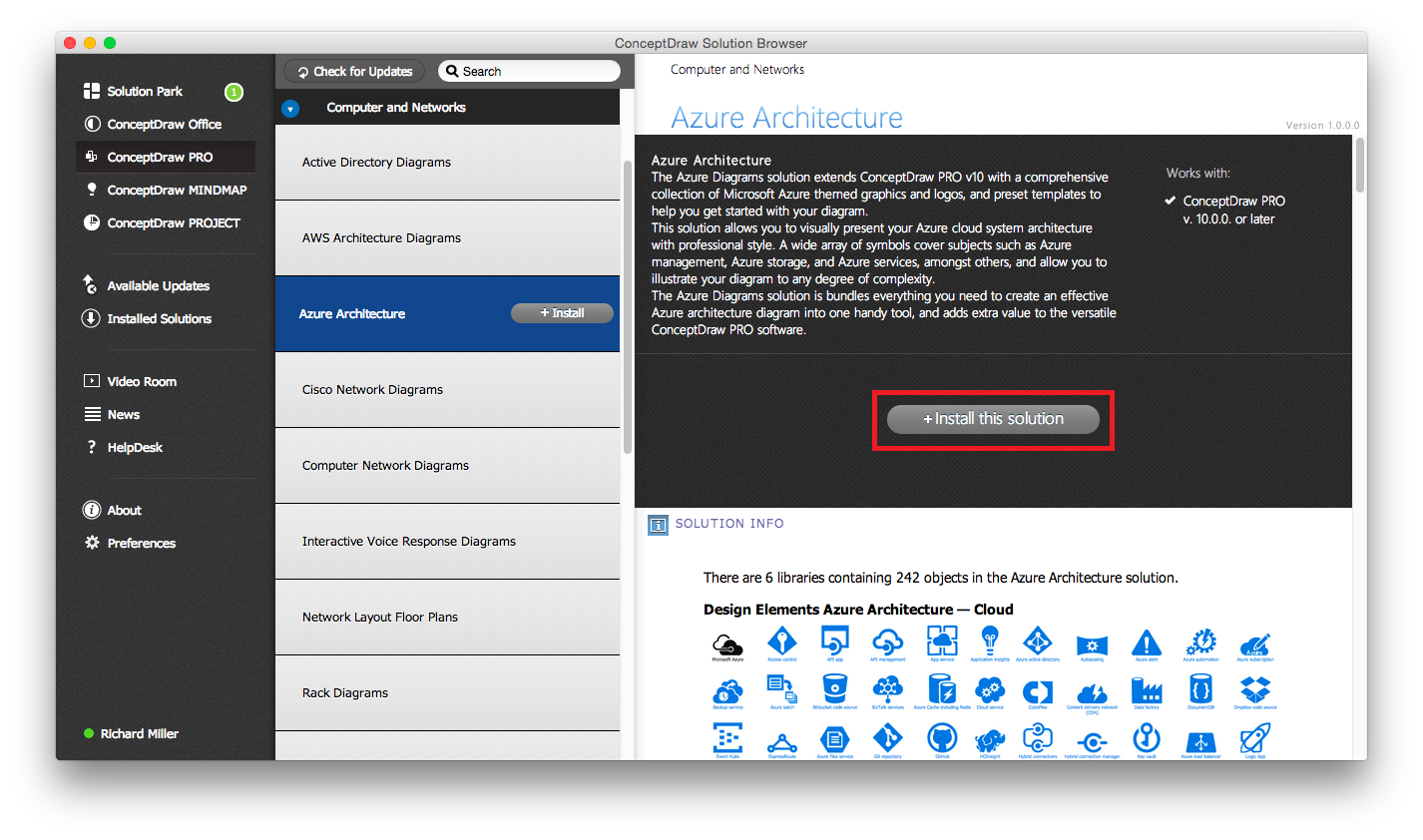Click the API app icon
The image size is (1423, 840).
pyautogui.click(x=835, y=644)
